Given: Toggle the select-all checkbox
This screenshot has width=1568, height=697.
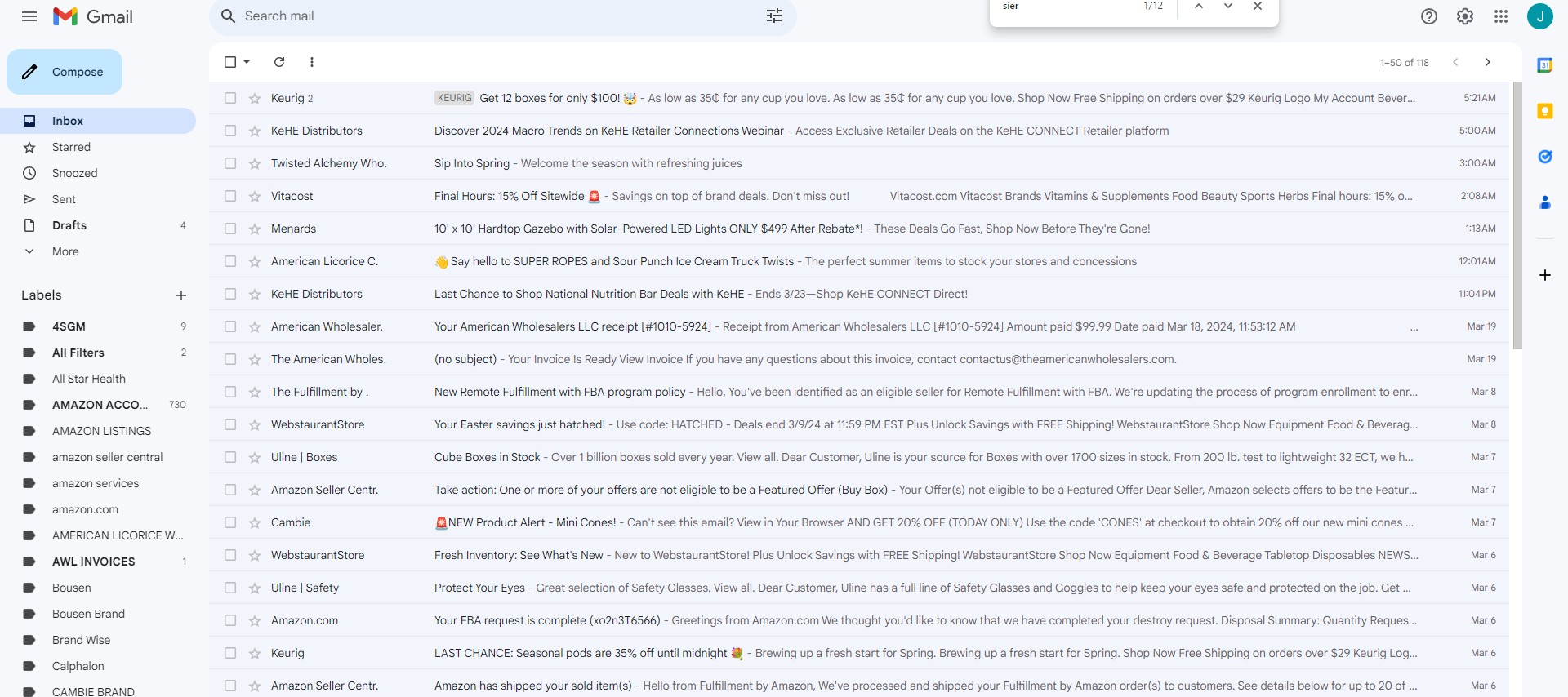Looking at the screenshot, I should [230, 62].
